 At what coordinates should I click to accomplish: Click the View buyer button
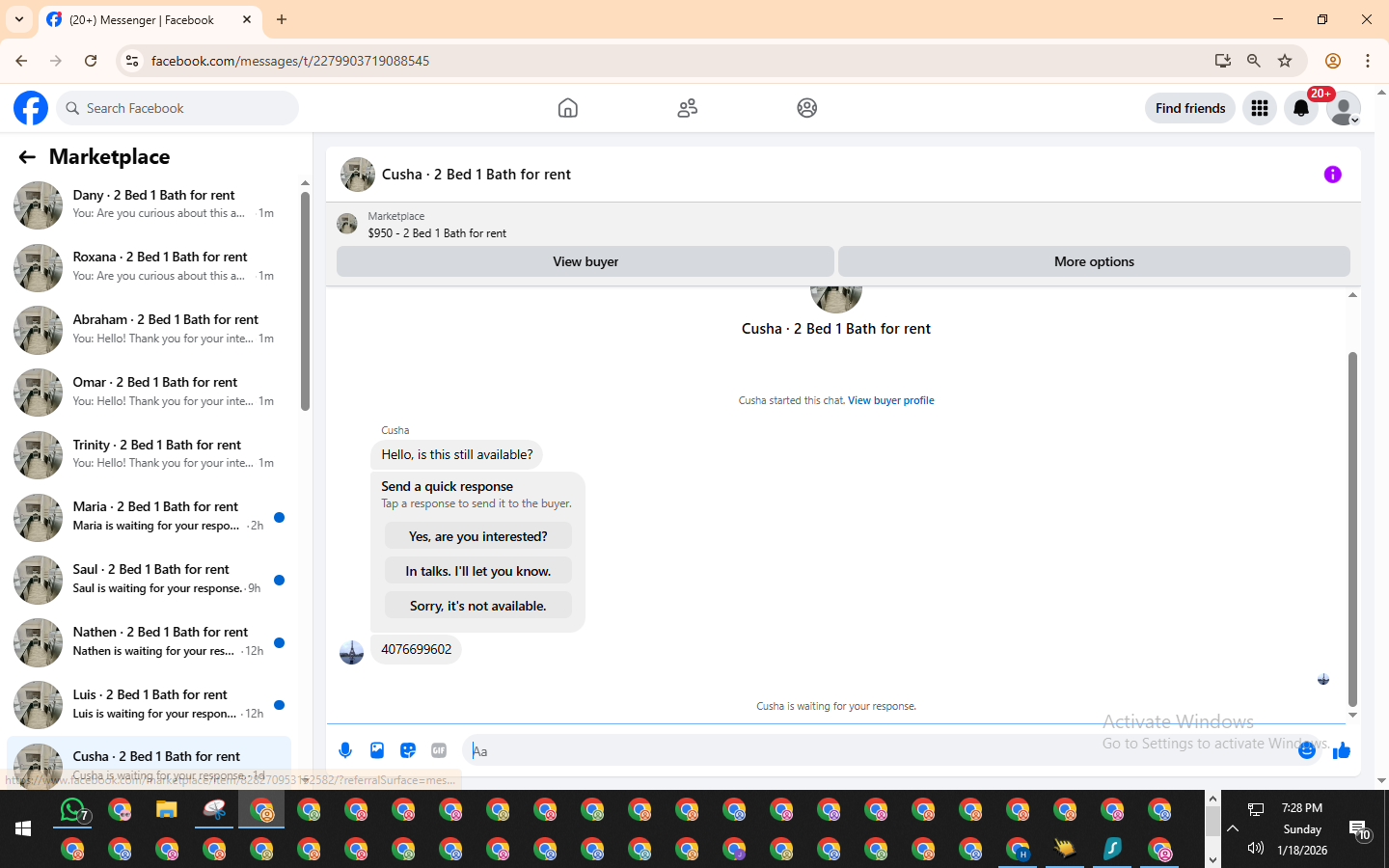[x=586, y=261]
